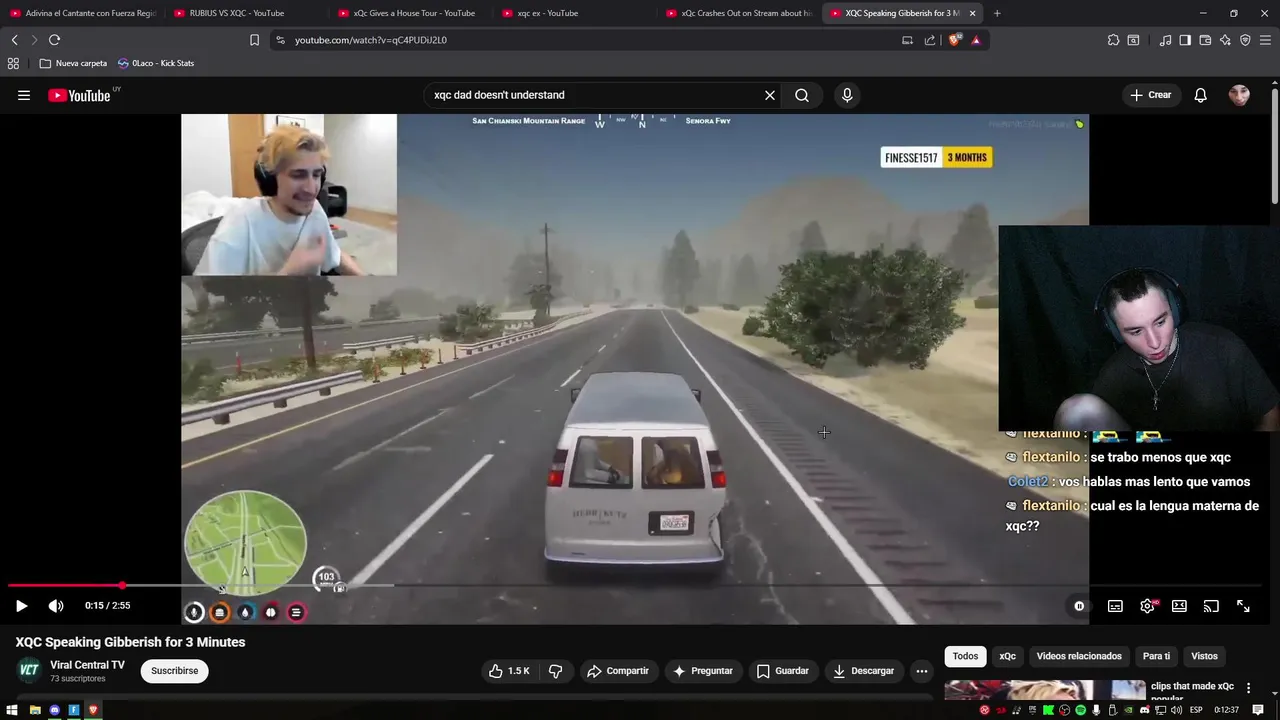Start voice search with microphone
Image resolution: width=1280 pixels, height=720 pixels.
(x=847, y=95)
